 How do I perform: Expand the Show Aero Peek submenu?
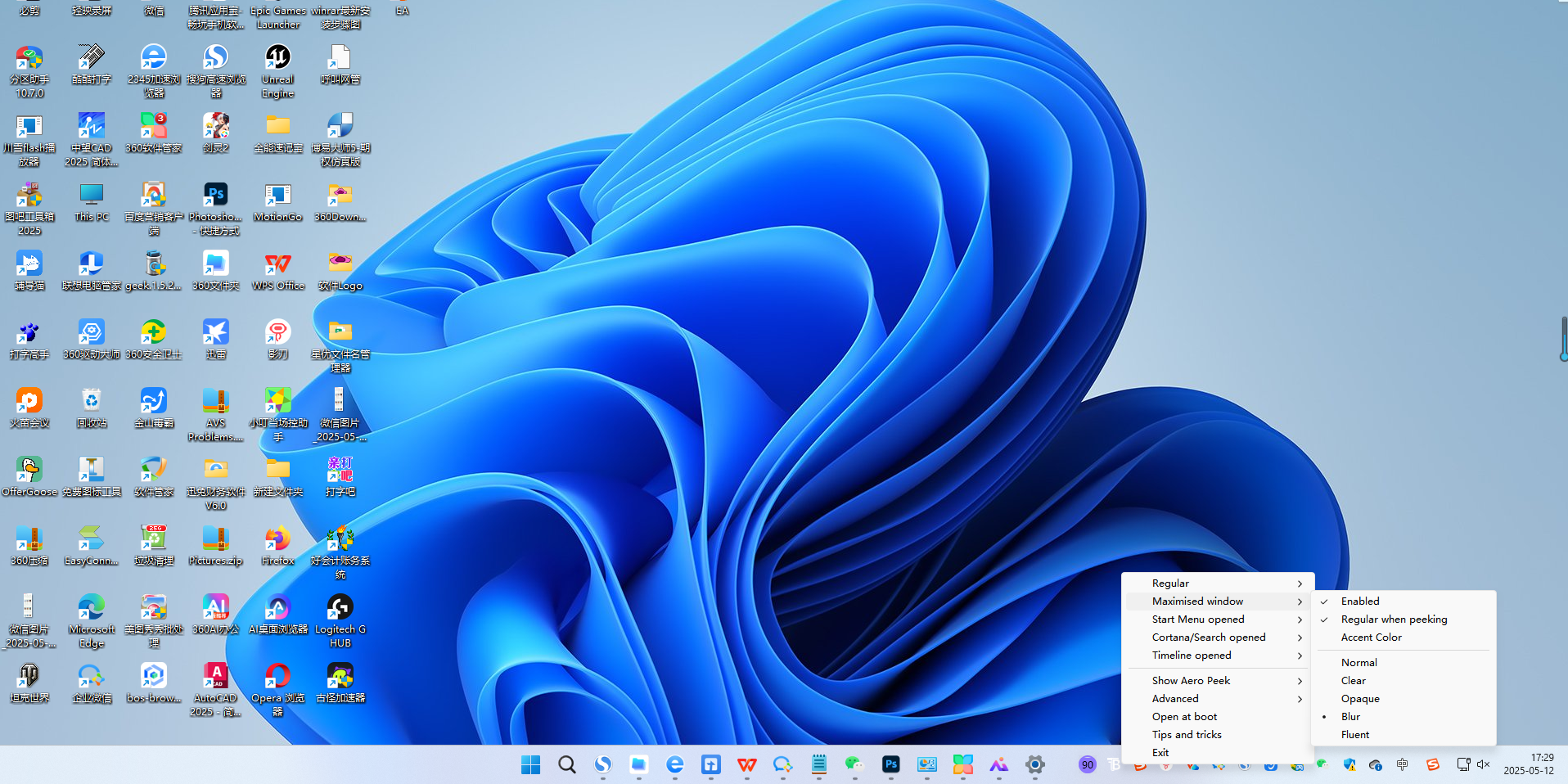point(1218,681)
